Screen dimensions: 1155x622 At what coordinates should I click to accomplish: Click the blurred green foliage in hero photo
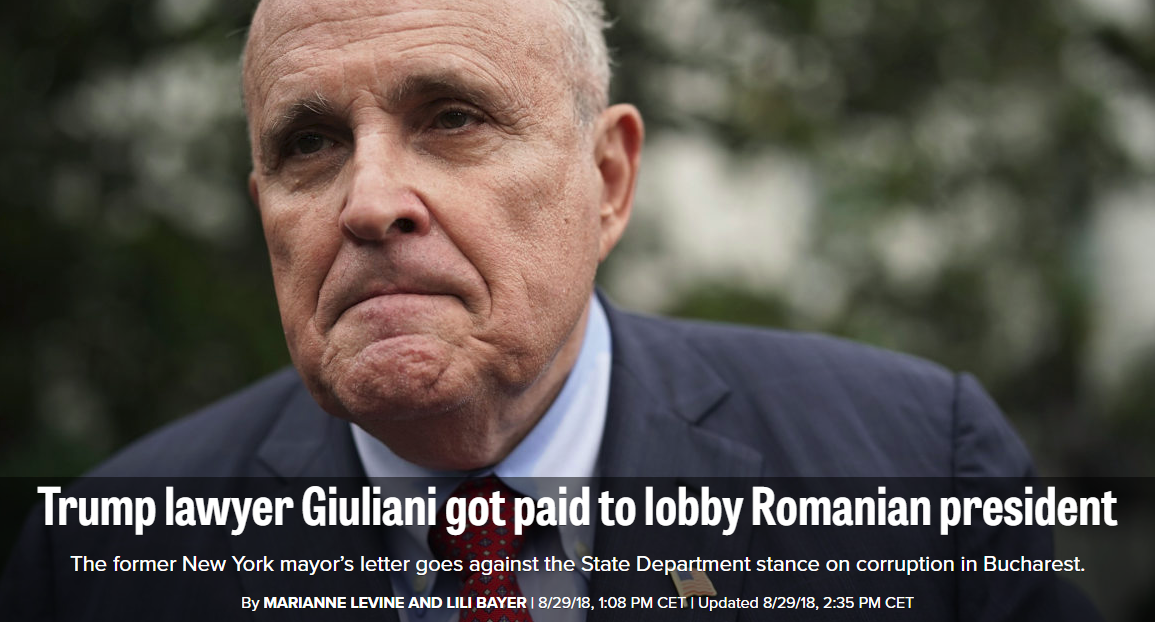pyautogui.click(x=884, y=184)
